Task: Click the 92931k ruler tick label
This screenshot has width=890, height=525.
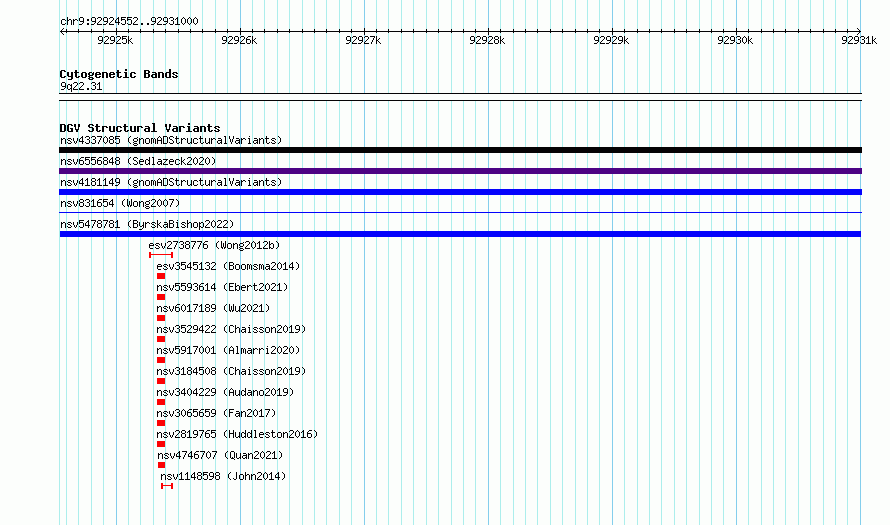Action: [x=859, y=40]
